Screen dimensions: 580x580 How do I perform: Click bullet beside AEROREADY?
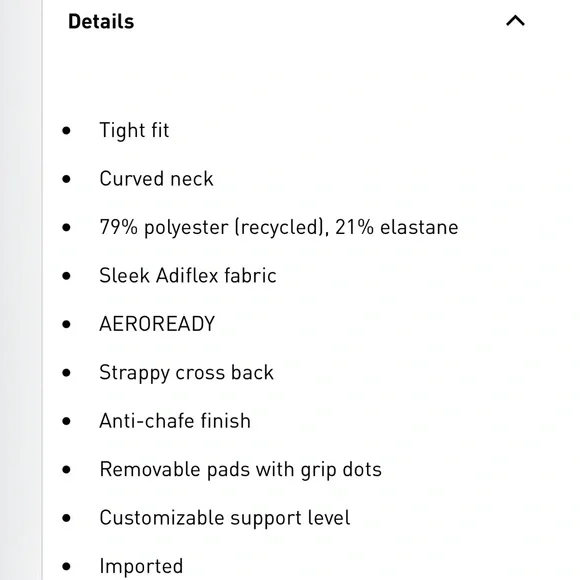point(67,324)
